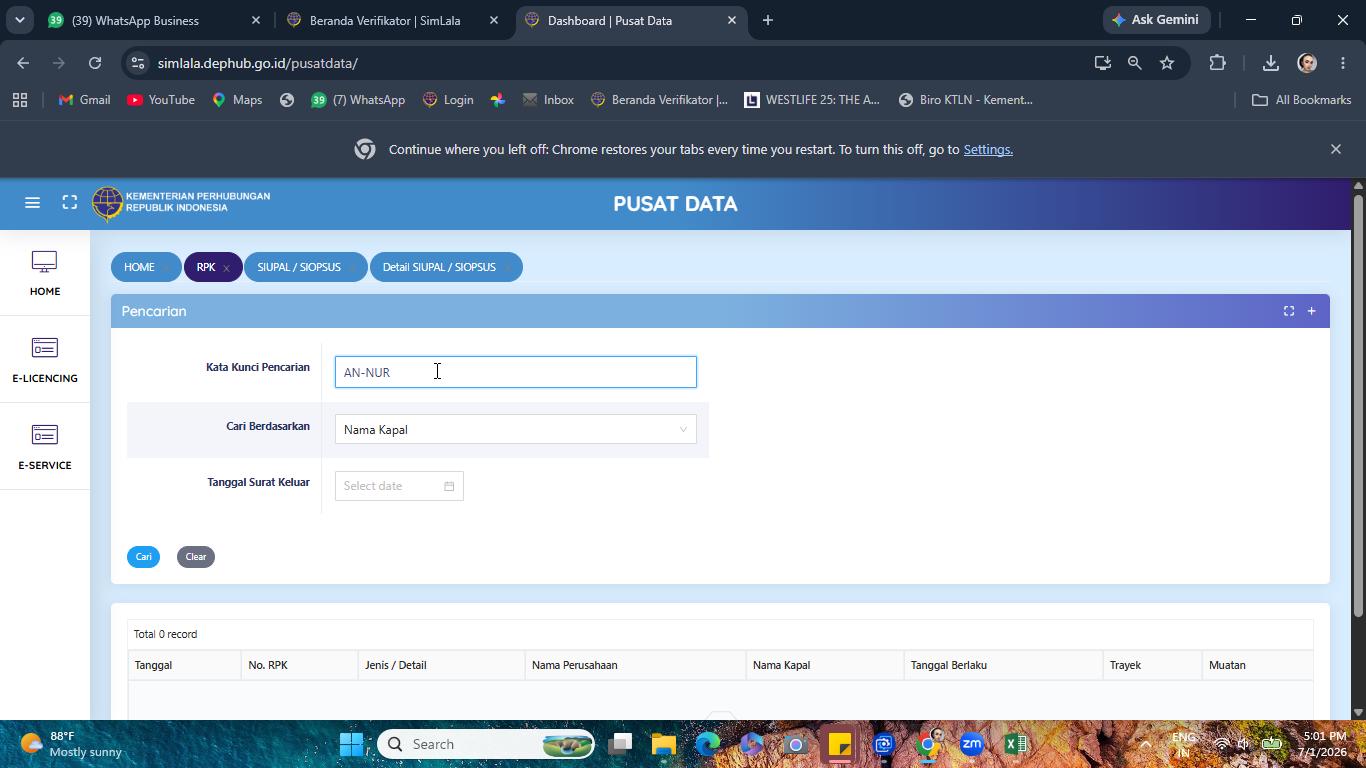Open Excel from taskbar
This screenshot has width=1366, height=768.
coord(1015,744)
